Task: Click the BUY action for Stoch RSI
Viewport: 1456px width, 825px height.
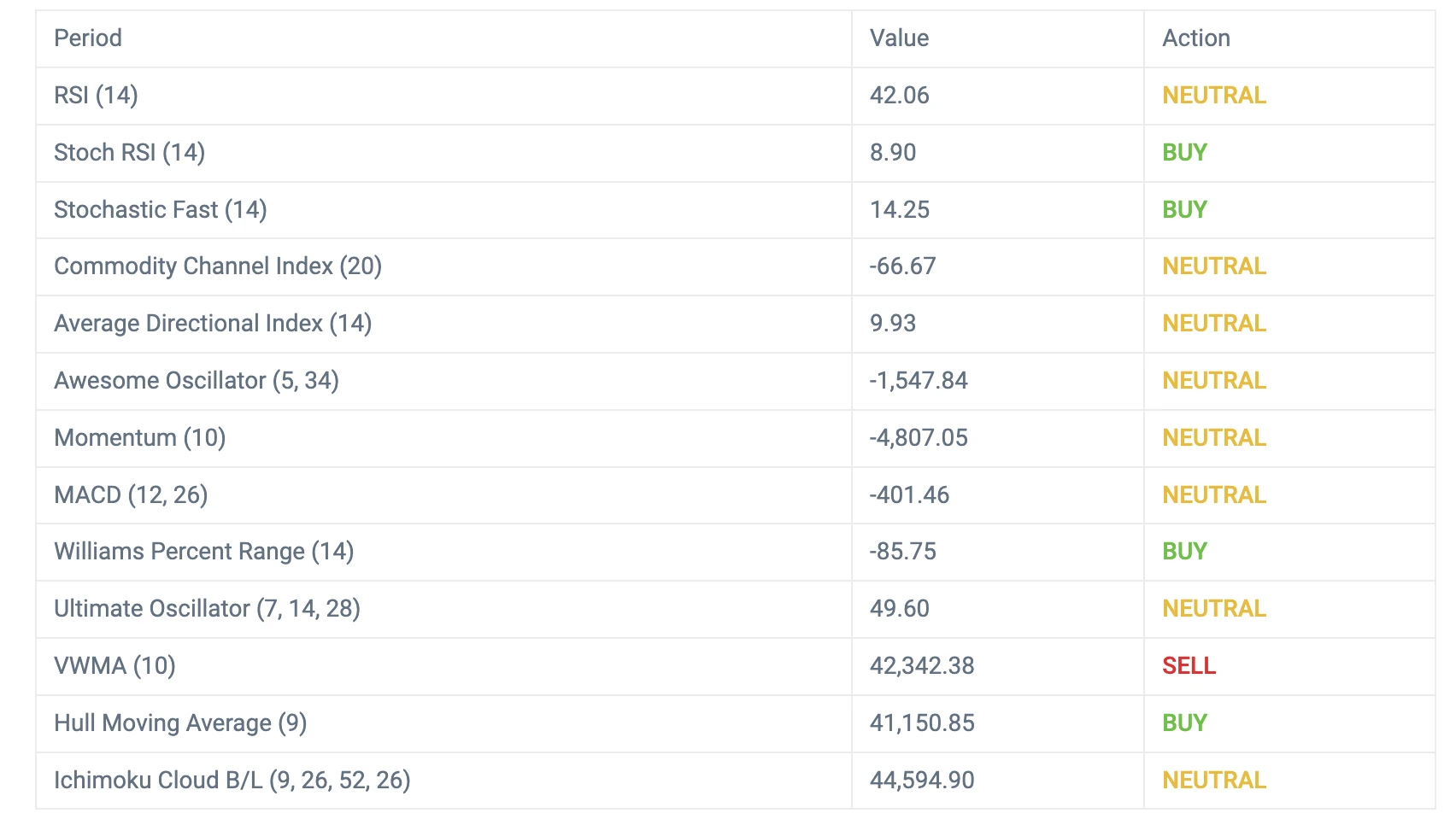Action: 1184,153
